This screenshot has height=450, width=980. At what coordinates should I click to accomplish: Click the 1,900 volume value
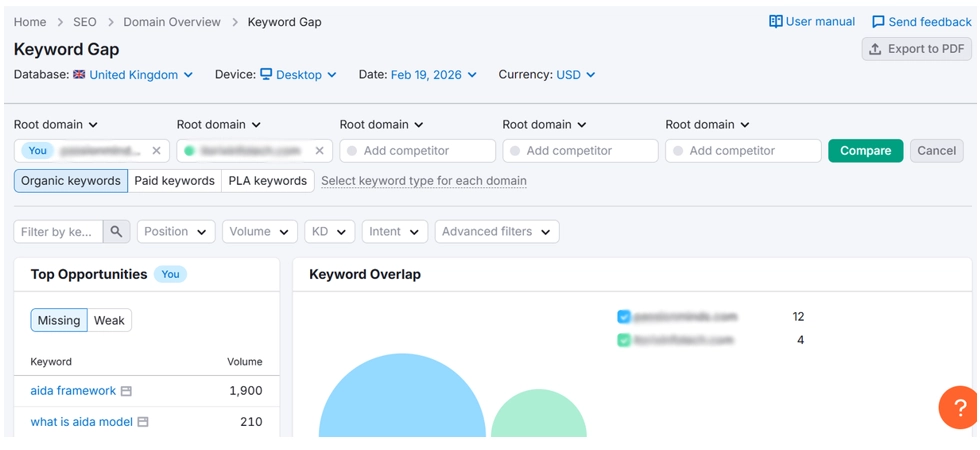pyautogui.click(x=246, y=391)
